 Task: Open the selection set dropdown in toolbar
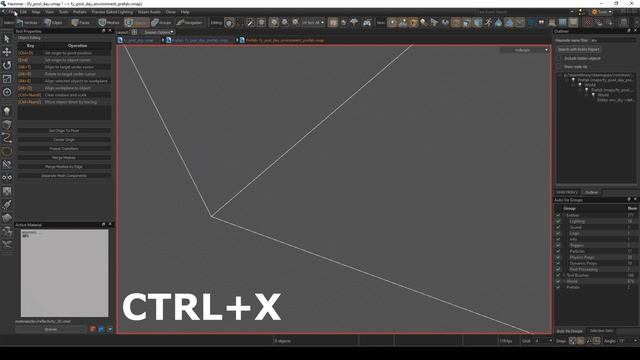click(313, 23)
